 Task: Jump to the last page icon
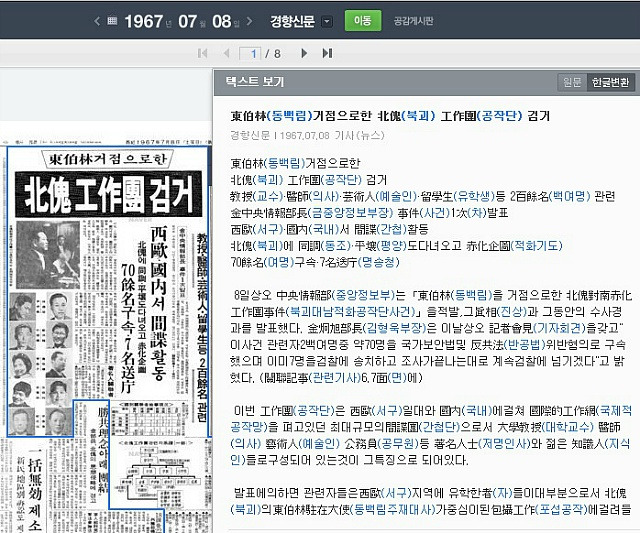[327, 53]
